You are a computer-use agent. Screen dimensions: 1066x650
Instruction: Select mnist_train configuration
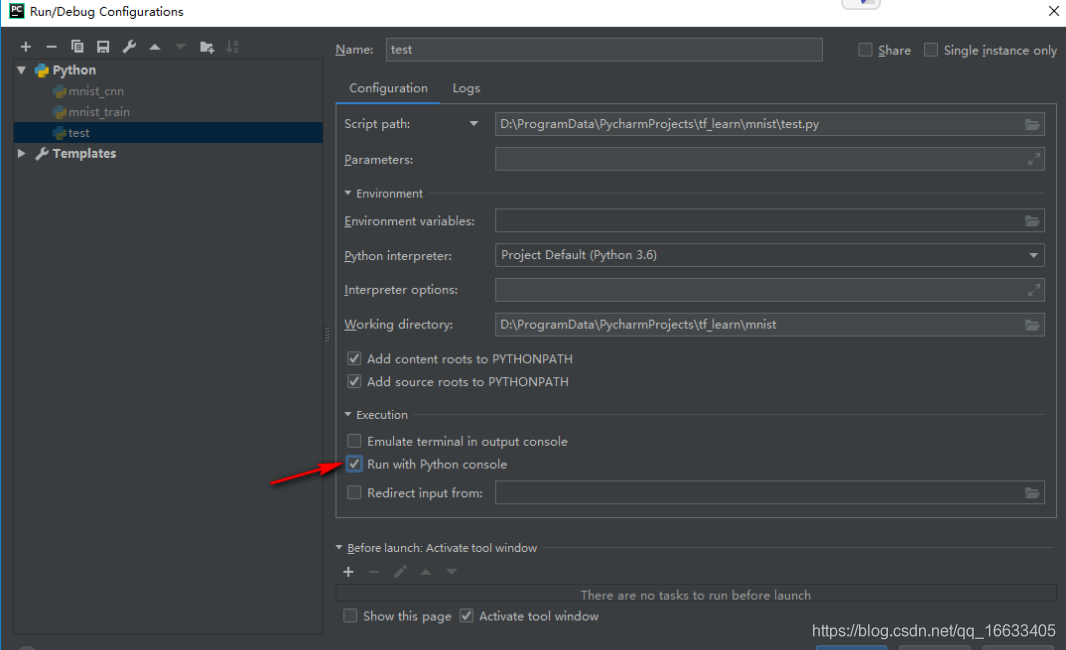point(99,112)
